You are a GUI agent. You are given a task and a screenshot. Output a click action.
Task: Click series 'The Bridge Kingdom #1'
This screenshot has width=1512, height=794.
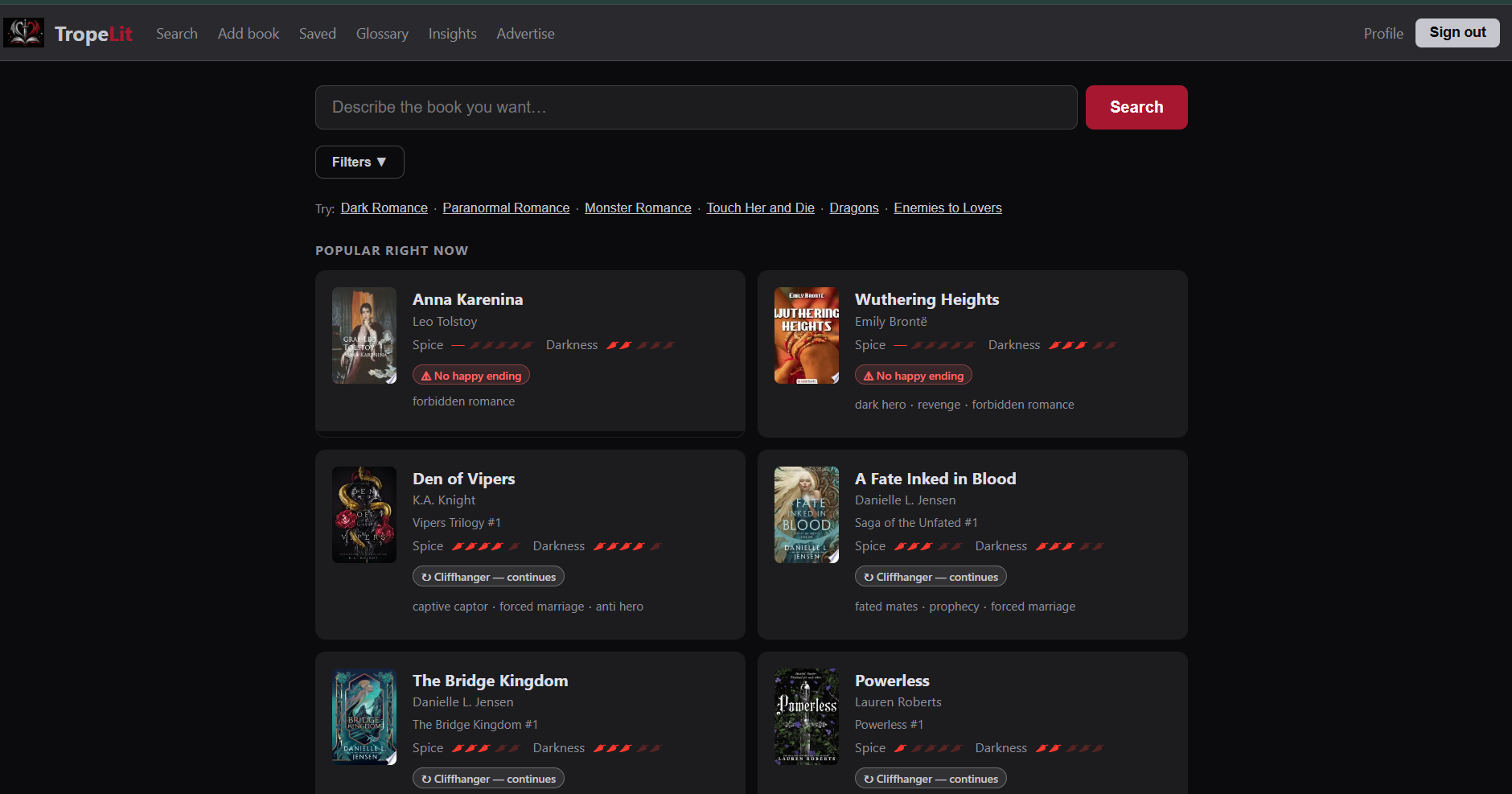(x=475, y=724)
